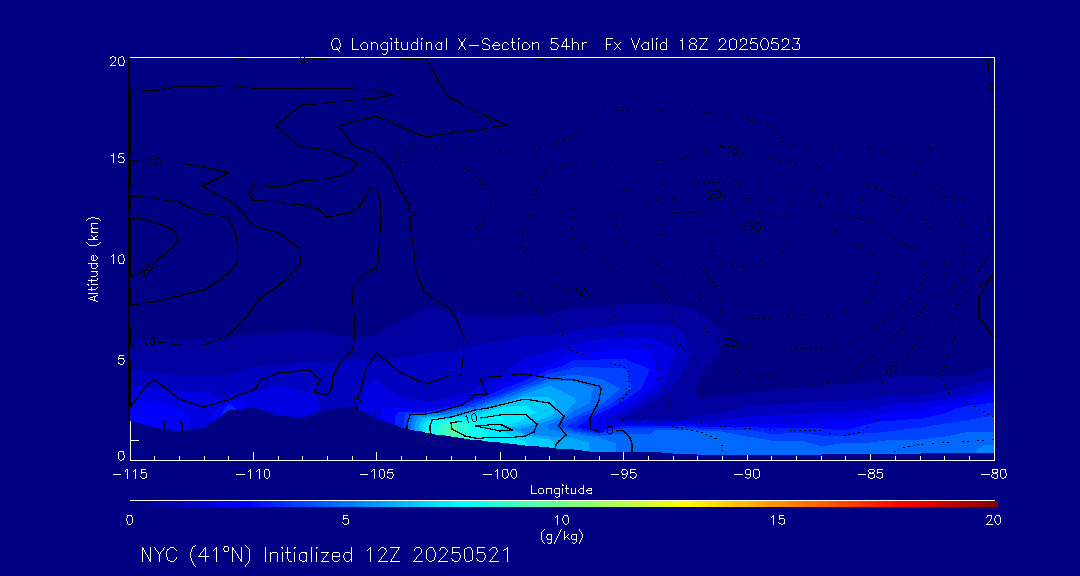Click the color scale bar below the plot
This screenshot has width=1080, height=576.
point(563,504)
